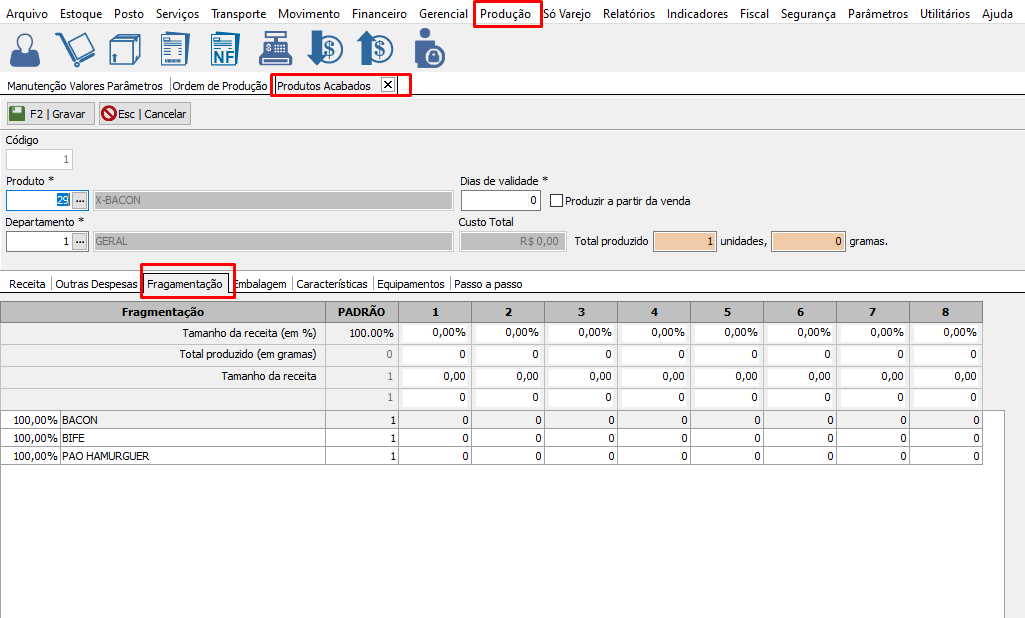Viewport: 1025px width, 618px height.
Task: Open the Departamento lookup ellipsis button
Action: point(80,241)
